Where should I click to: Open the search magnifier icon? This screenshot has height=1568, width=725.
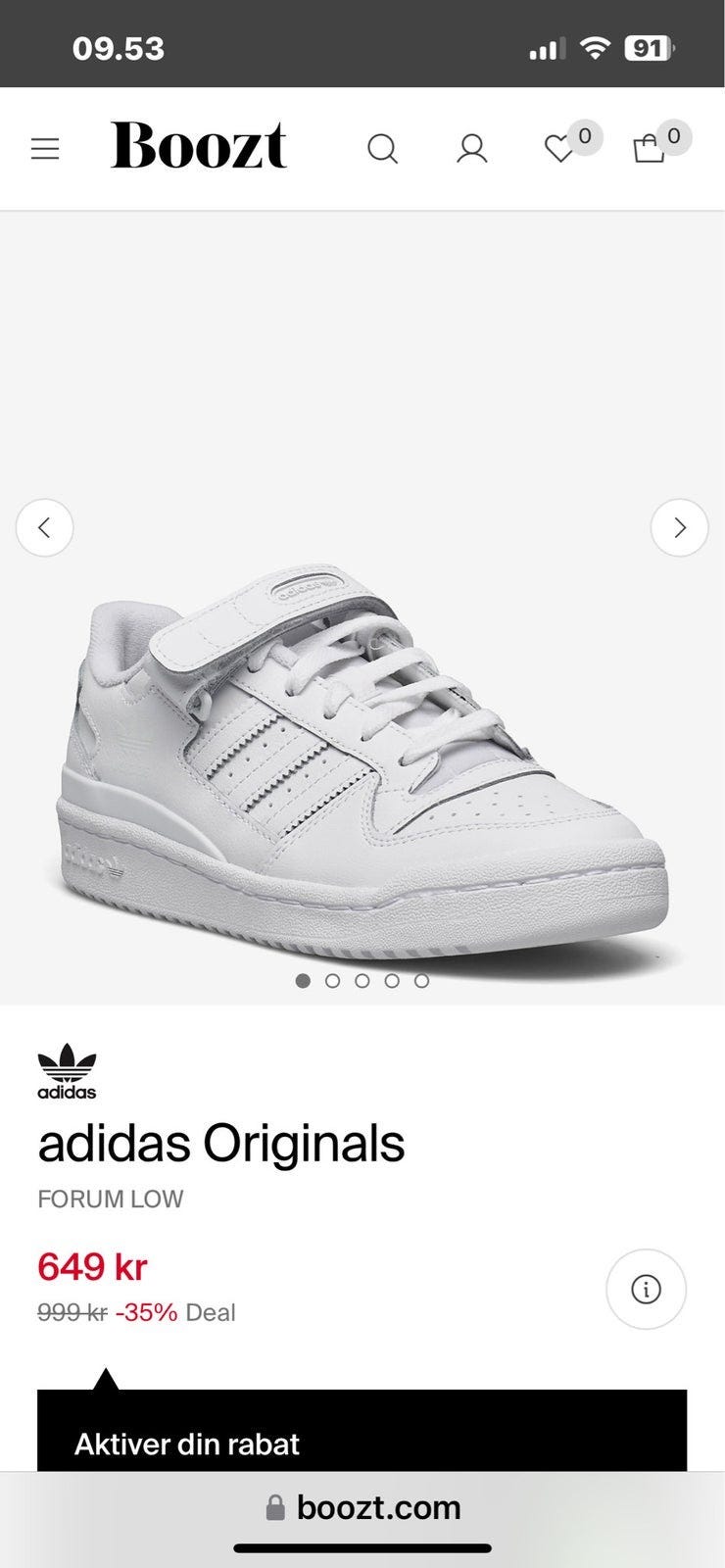click(382, 149)
